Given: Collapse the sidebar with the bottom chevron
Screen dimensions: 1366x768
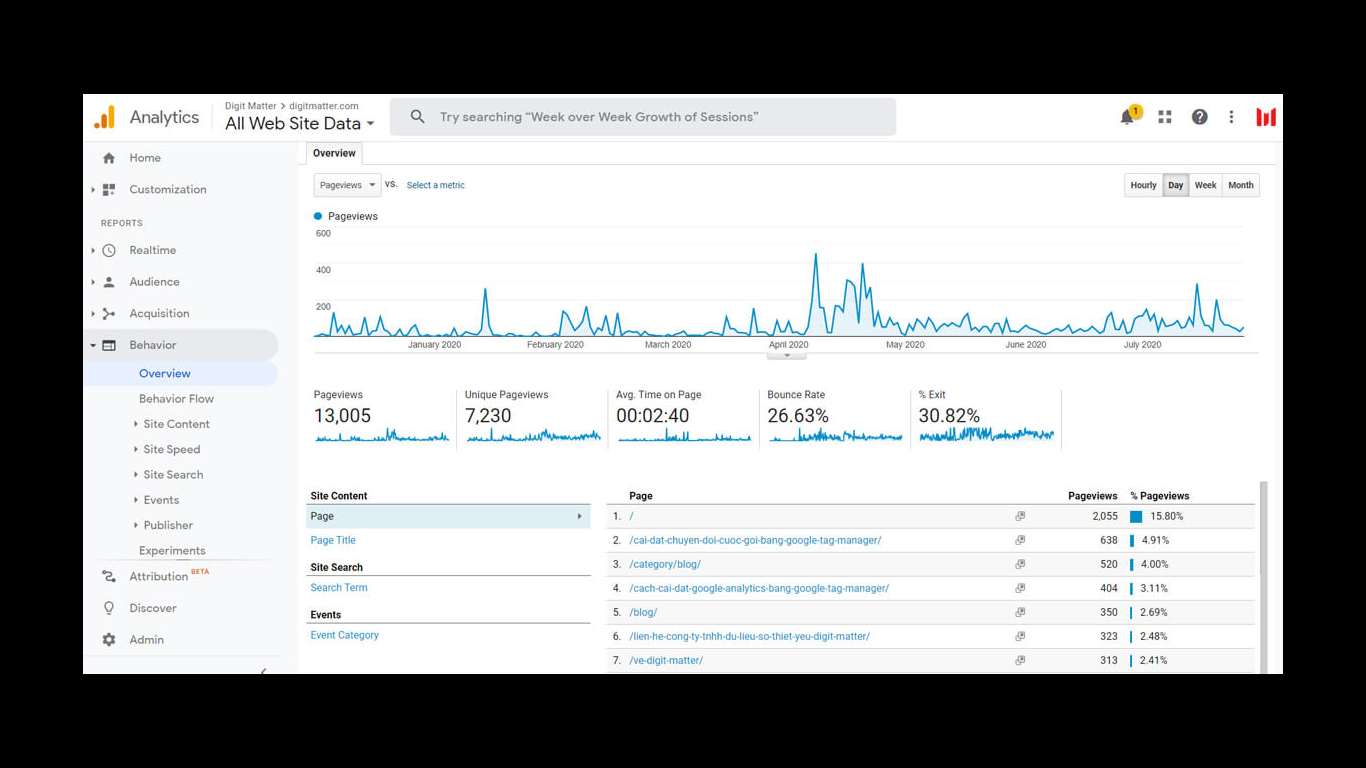Looking at the screenshot, I should (263, 671).
